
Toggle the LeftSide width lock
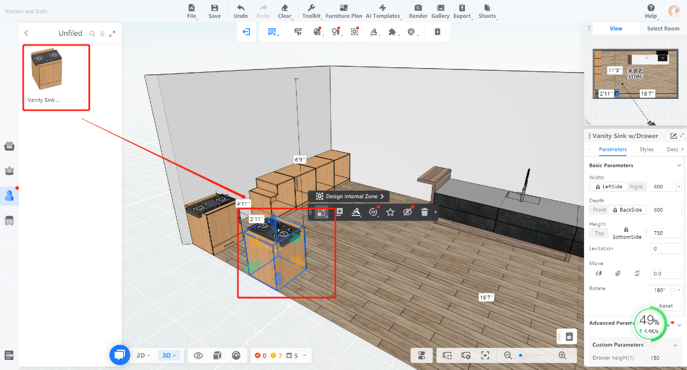(x=609, y=187)
